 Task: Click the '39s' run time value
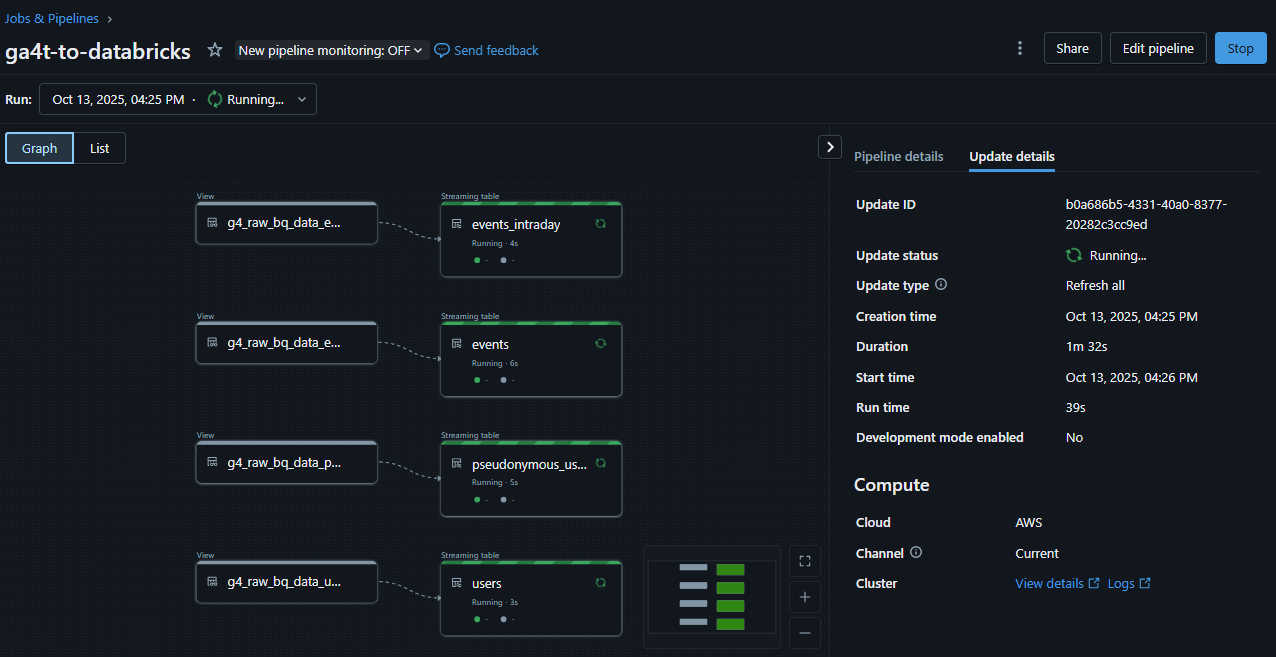[x=1076, y=407]
